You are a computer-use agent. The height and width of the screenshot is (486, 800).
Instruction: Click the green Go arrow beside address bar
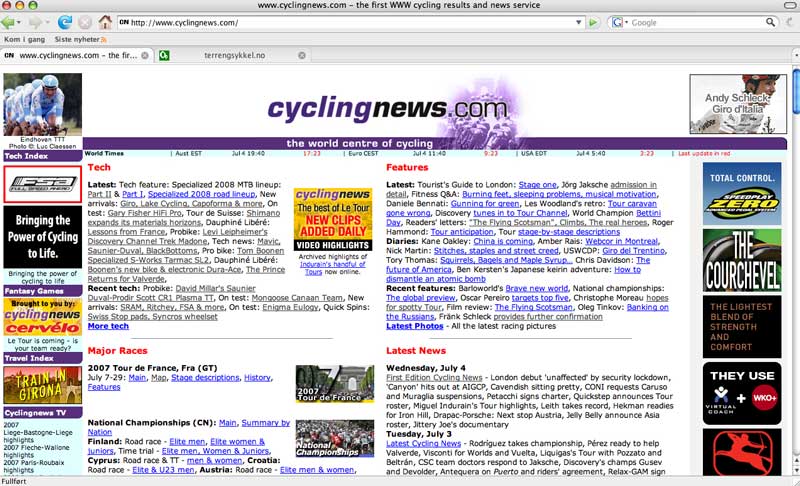593,22
